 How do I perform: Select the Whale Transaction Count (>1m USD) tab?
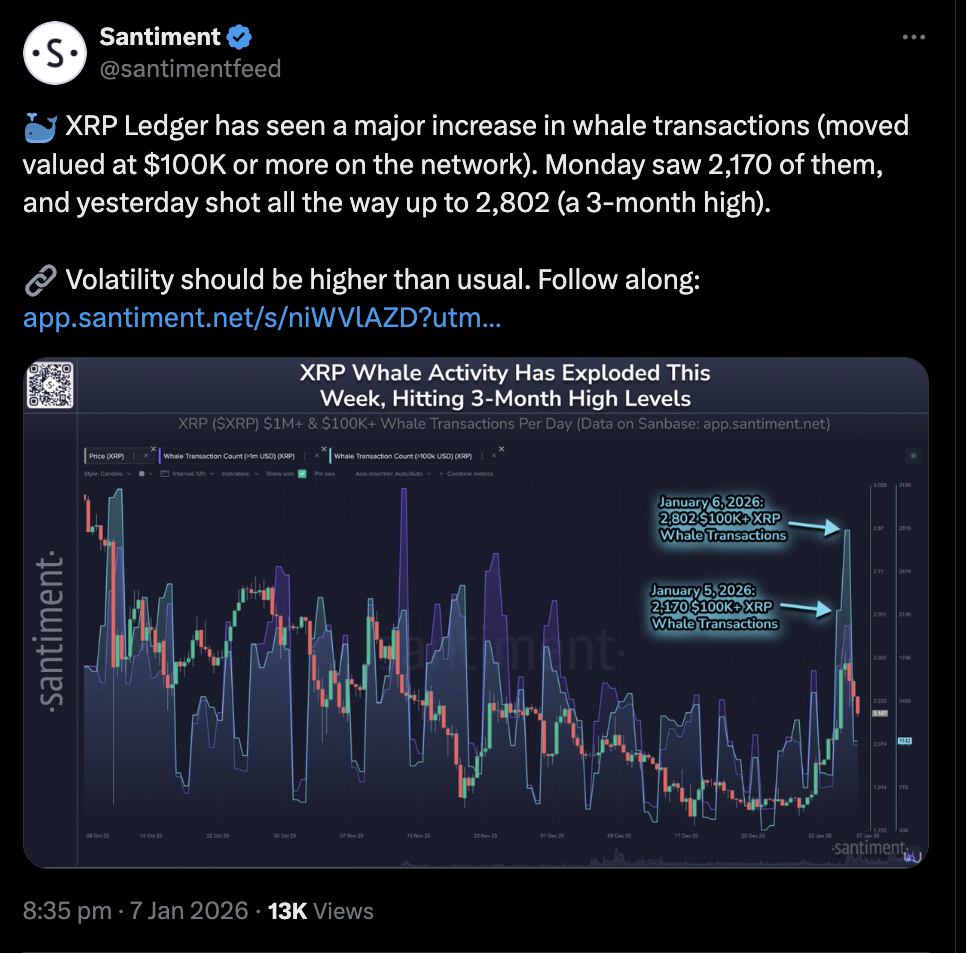[x=230, y=456]
